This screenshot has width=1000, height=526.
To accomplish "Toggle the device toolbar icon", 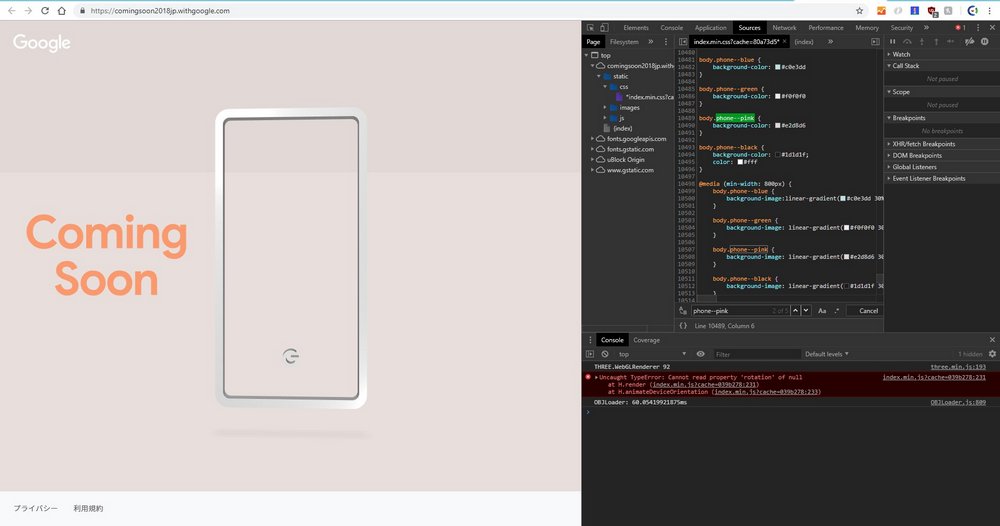I will 604,27.
